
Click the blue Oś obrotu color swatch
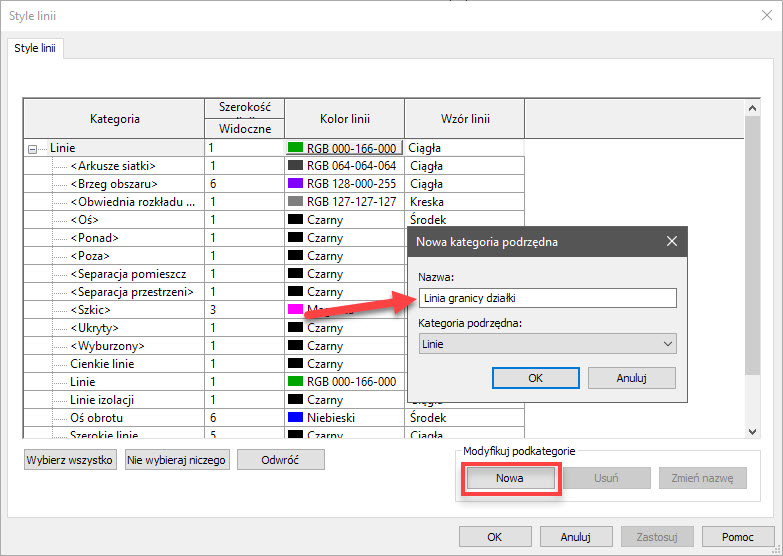coord(295,417)
